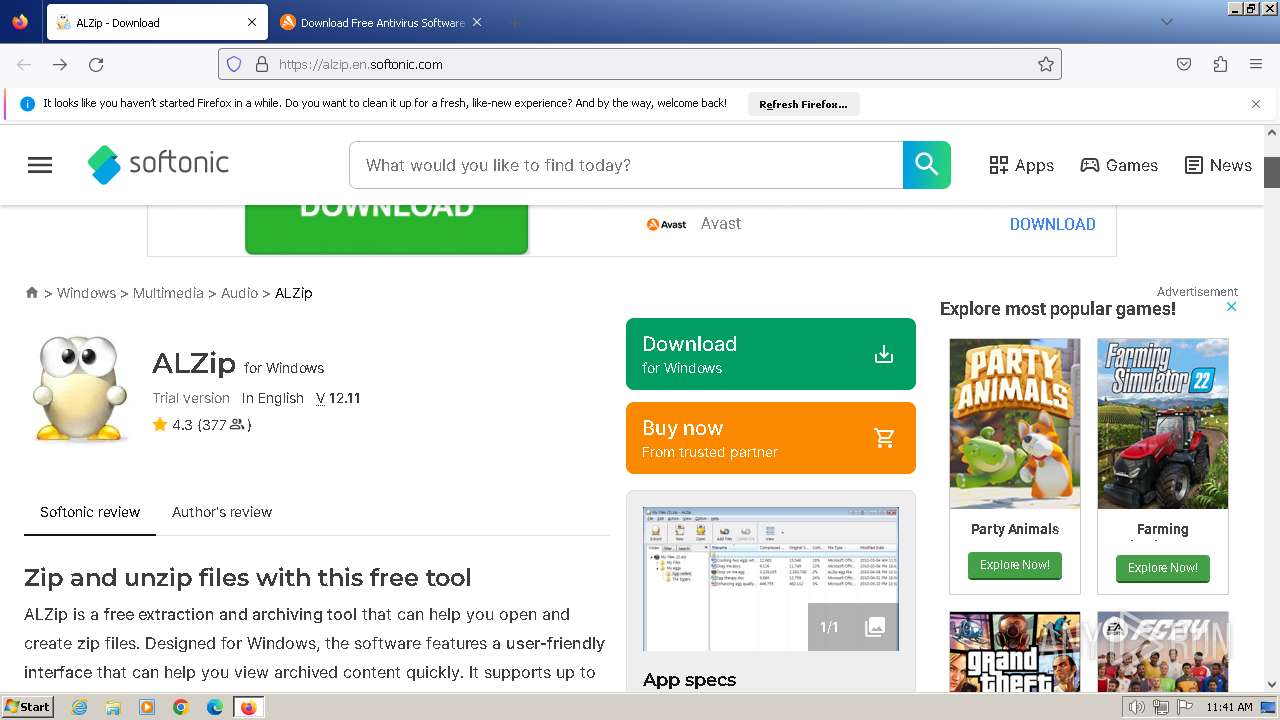Click the 11:41 AM system clock
This screenshot has width=1280, height=720.
(x=1229, y=707)
